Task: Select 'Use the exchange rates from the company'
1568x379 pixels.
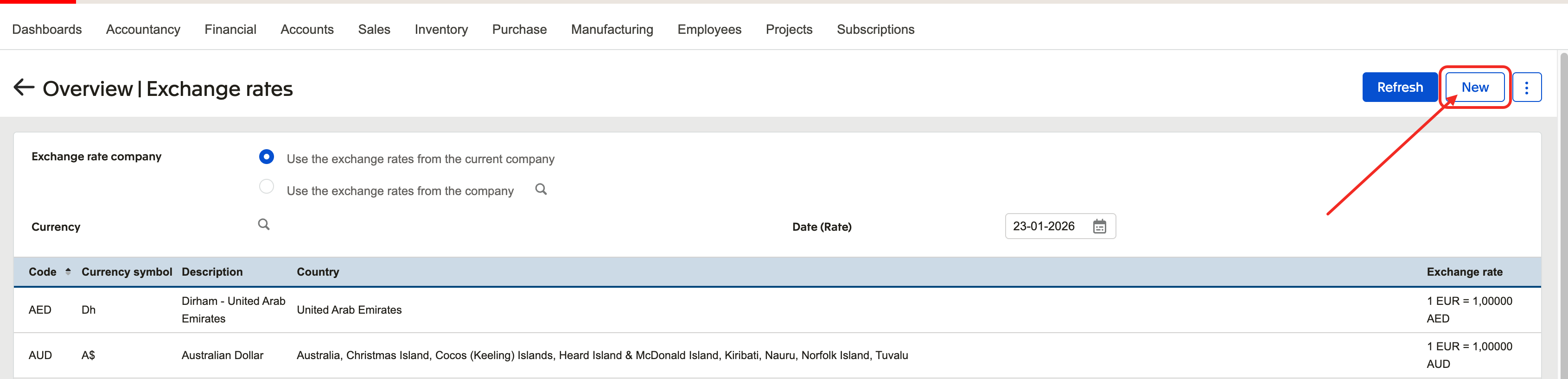Action: [x=267, y=187]
